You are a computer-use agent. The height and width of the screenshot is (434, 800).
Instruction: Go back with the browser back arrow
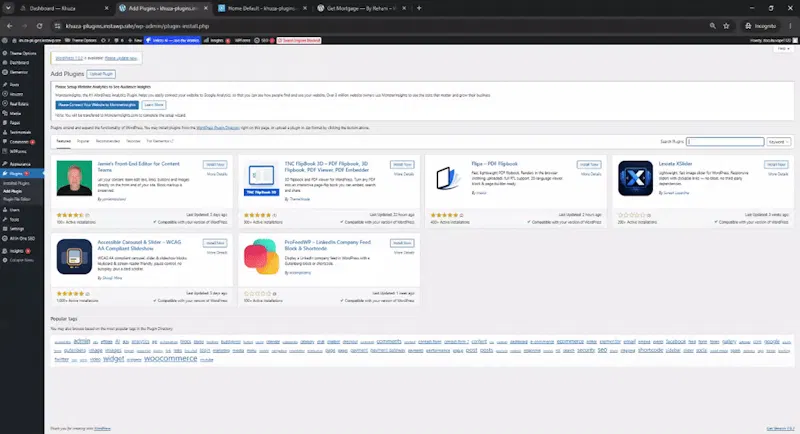tap(10, 26)
